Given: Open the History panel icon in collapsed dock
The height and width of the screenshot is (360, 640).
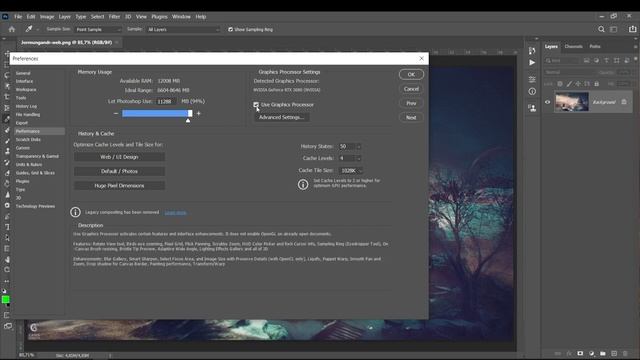Looking at the screenshot, I should pyautogui.click(x=532, y=51).
